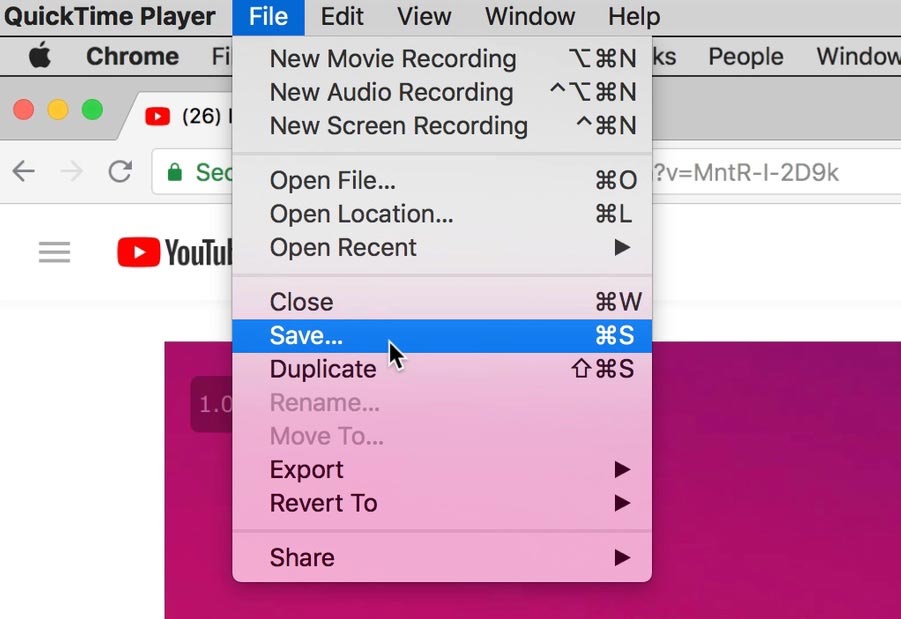Select Open Location… menu item

coord(442,214)
